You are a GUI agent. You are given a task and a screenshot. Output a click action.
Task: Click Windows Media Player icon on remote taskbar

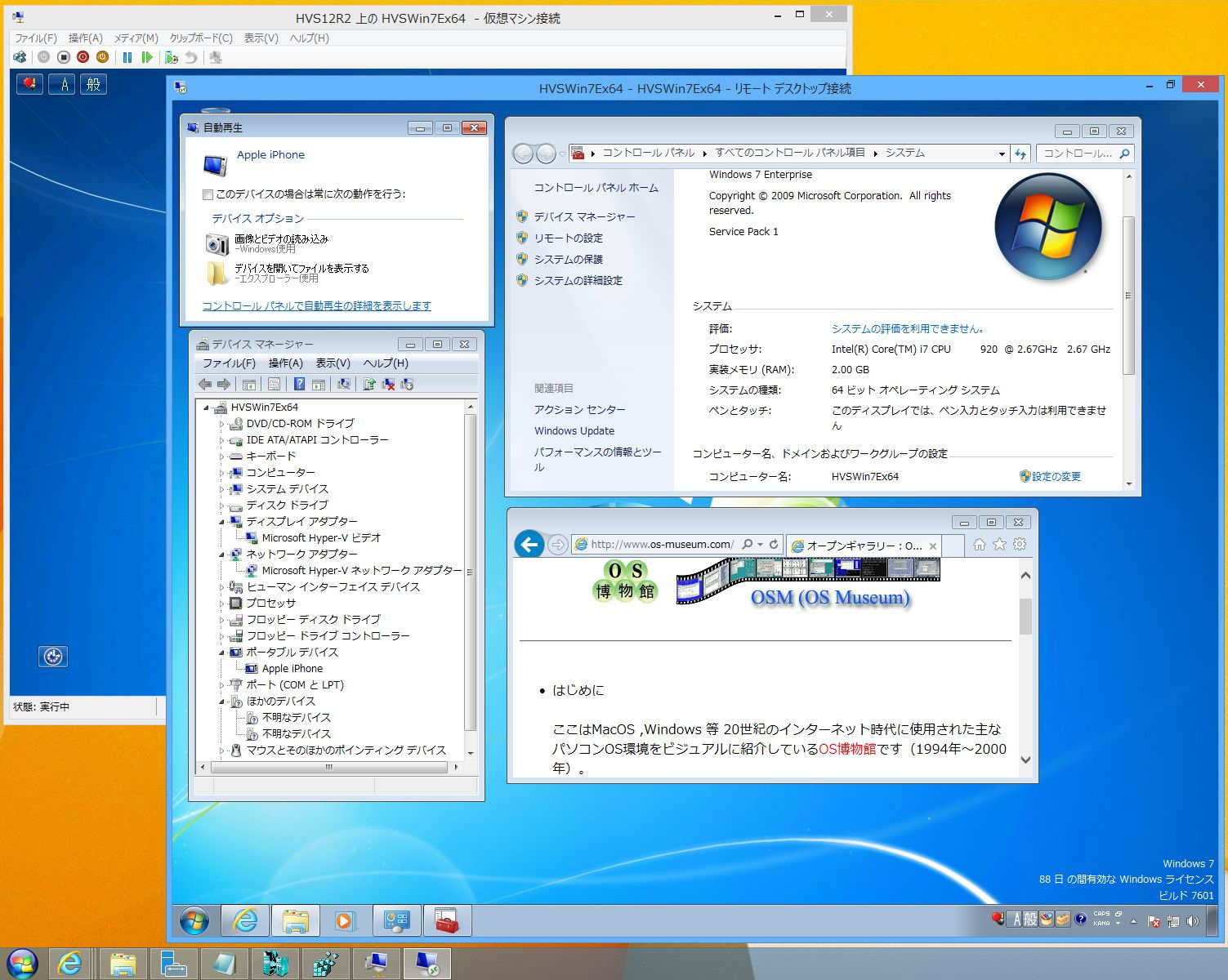coord(346,920)
